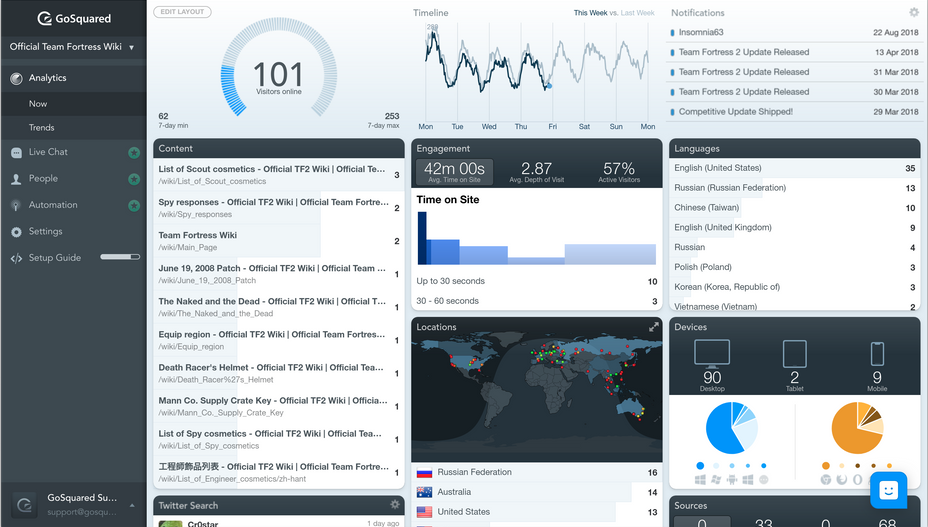Click the Chrome browser icon in Devices
Image resolution: width=928 pixels, height=527 pixels.
pyautogui.click(x=826, y=480)
